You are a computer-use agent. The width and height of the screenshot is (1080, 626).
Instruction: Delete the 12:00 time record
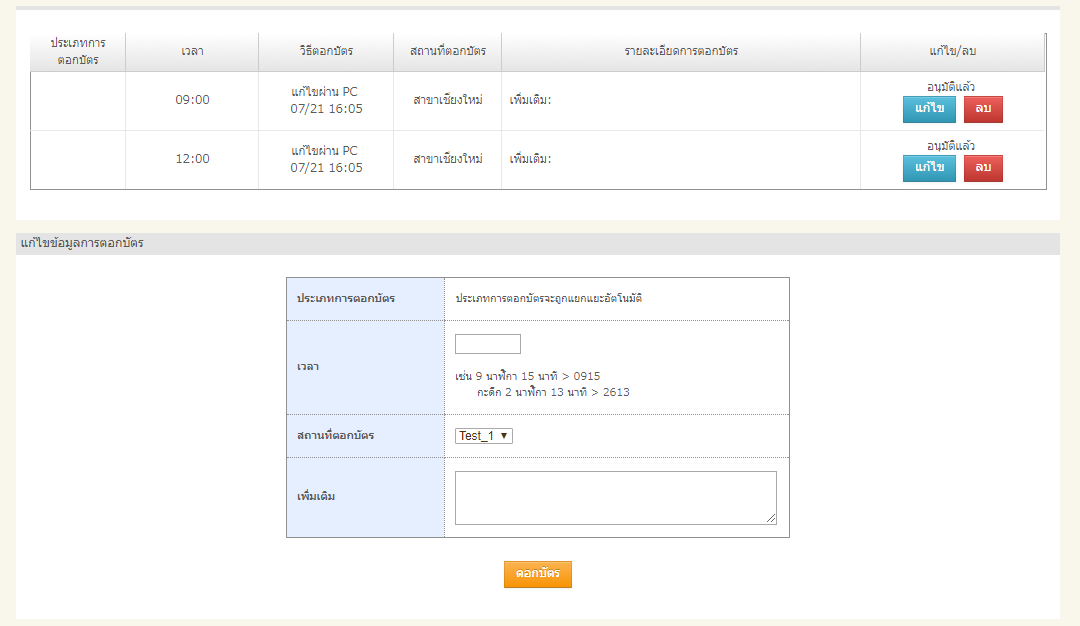click(983, 168)
